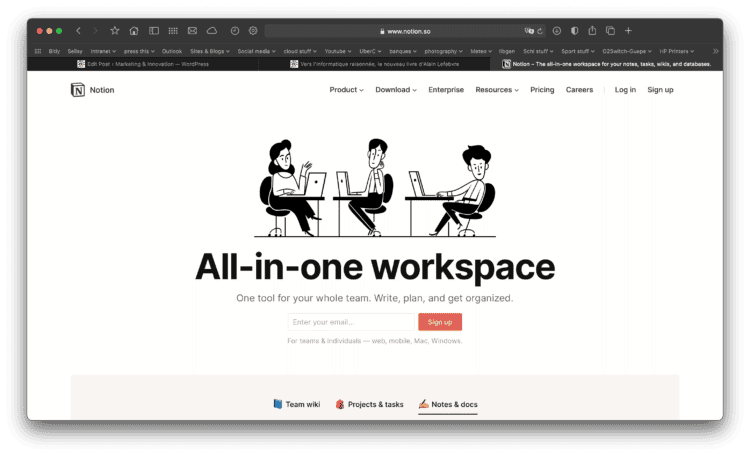Expand the Intranet bookmarks folder
Image resolution: width=750 pixels, height=456 pixels.
pyautogui.click(x=103, y=51)
